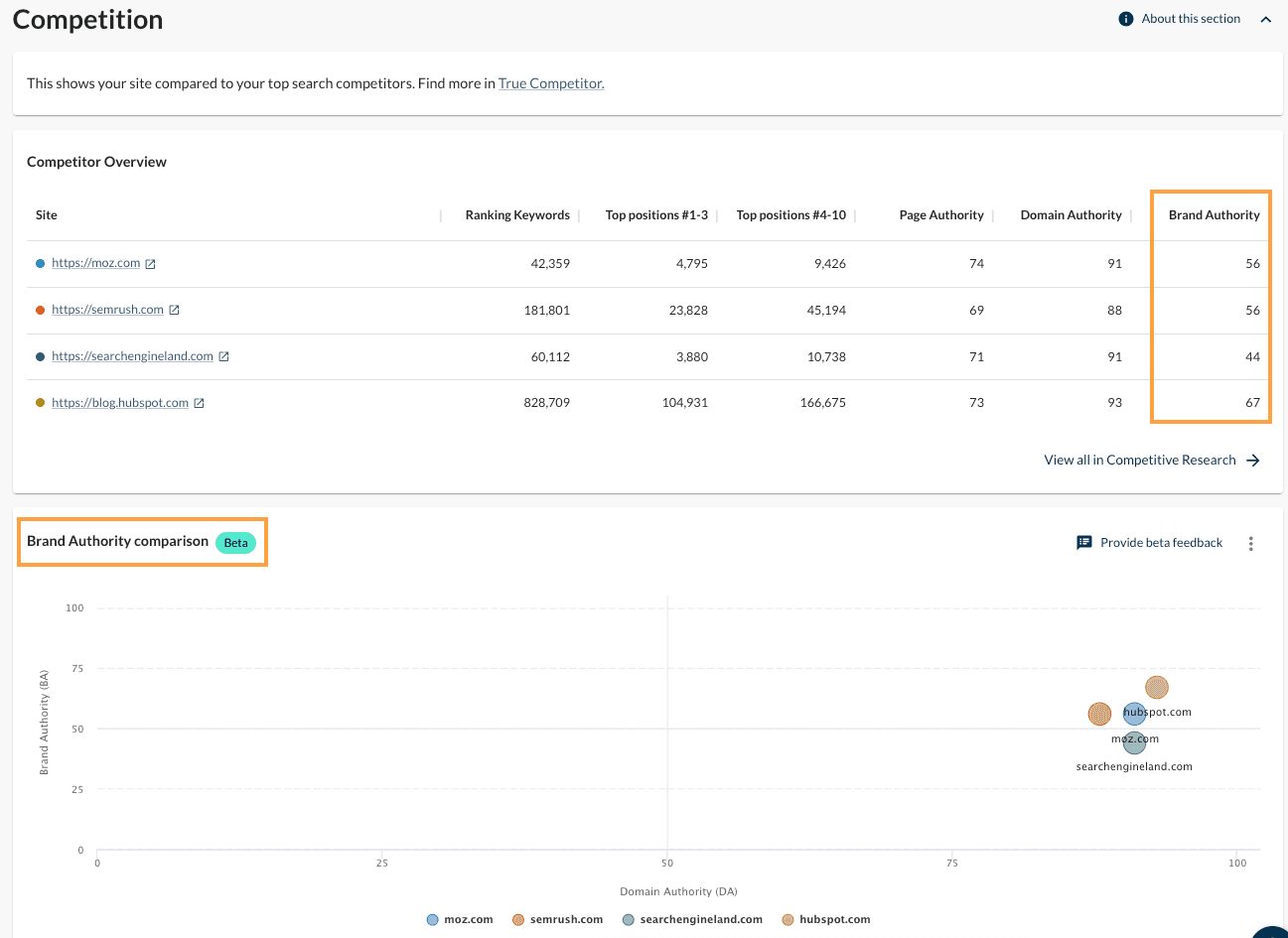Click the hubspot.com bubble in the chart
This screenshot has width=1288, height=938.
tap(1157, 687)
